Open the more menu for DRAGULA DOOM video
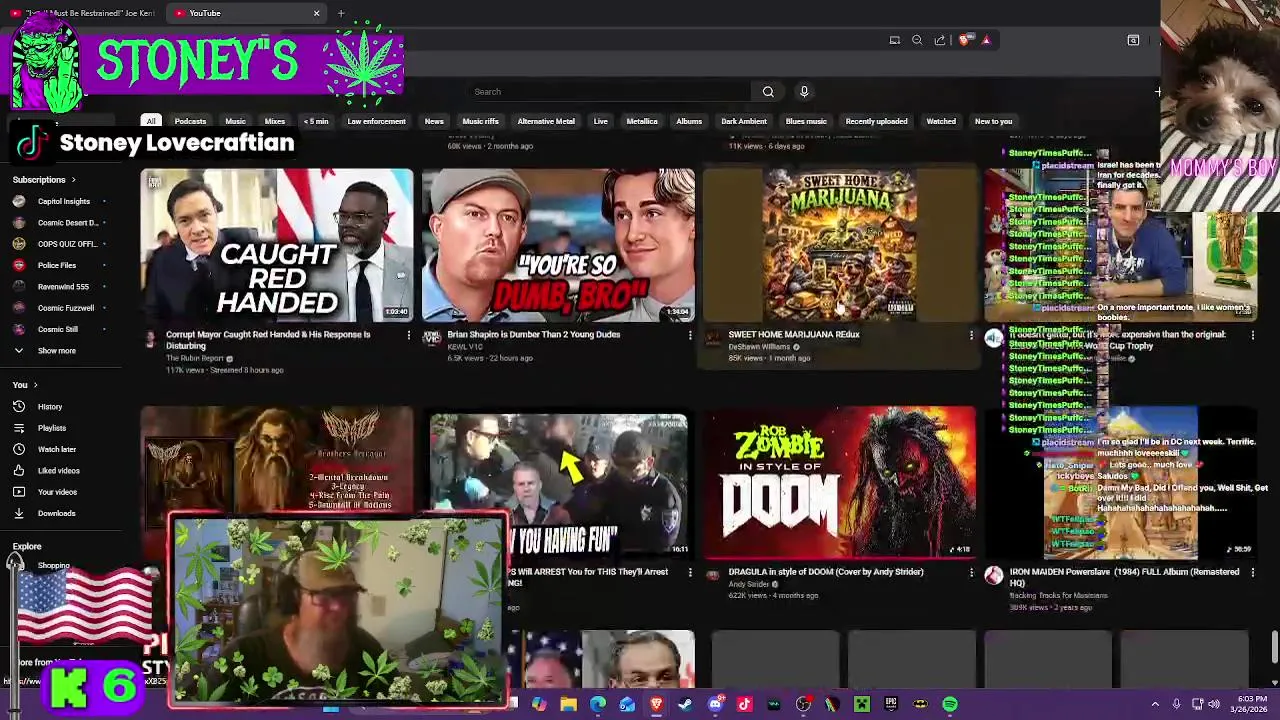 (971, 572)
